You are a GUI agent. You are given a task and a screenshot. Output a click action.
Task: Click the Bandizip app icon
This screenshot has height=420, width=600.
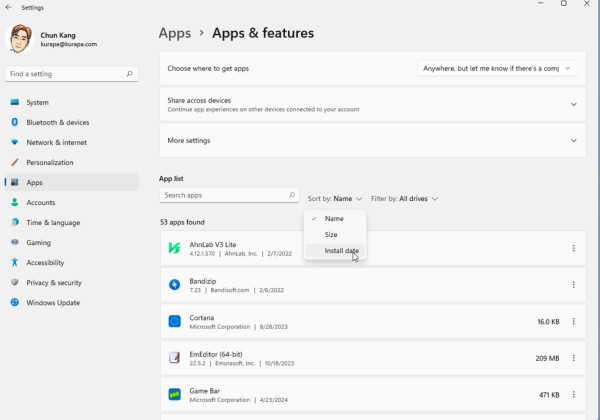point(174,285)
